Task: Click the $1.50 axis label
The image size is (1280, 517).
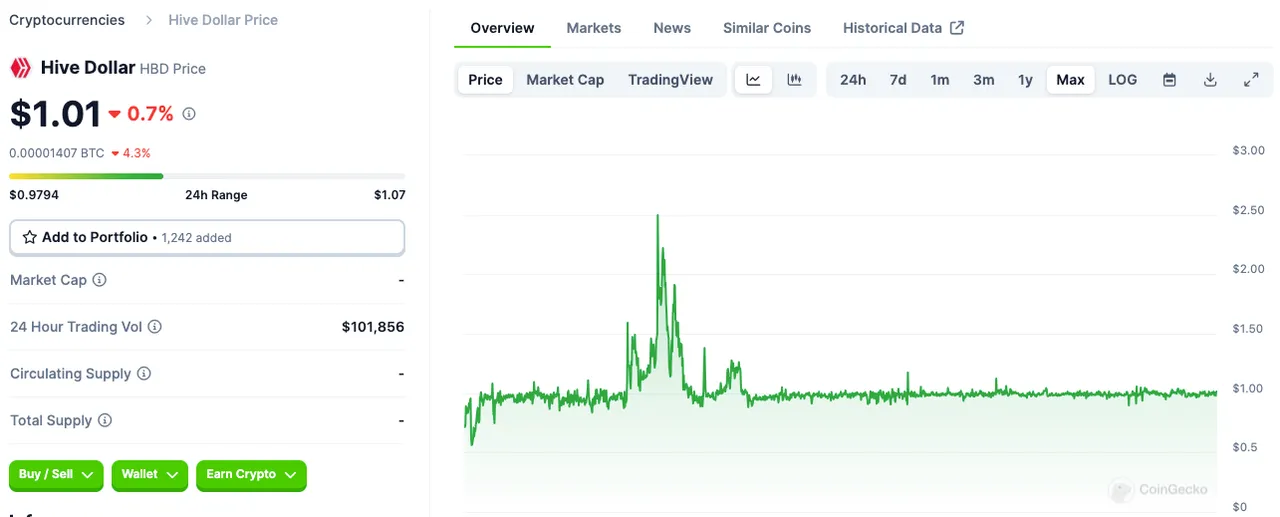Action: [x=1249, y=329]
